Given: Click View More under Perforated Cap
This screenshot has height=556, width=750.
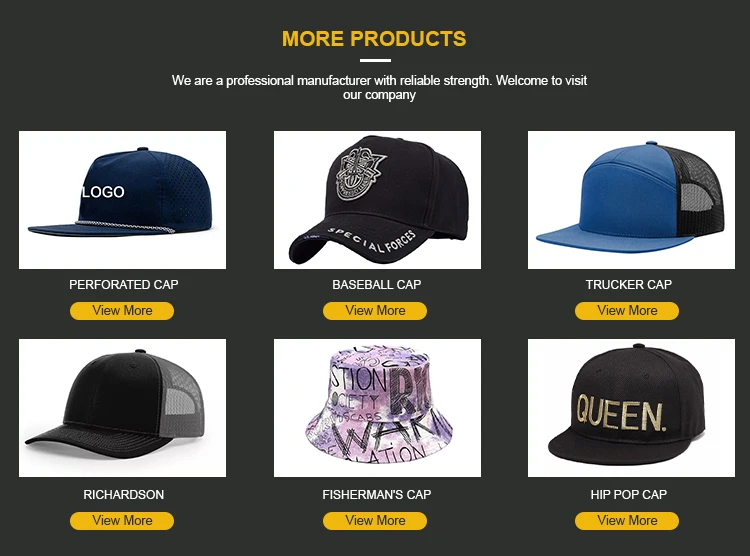Looking at the screenshot, I should coord(122,311).
